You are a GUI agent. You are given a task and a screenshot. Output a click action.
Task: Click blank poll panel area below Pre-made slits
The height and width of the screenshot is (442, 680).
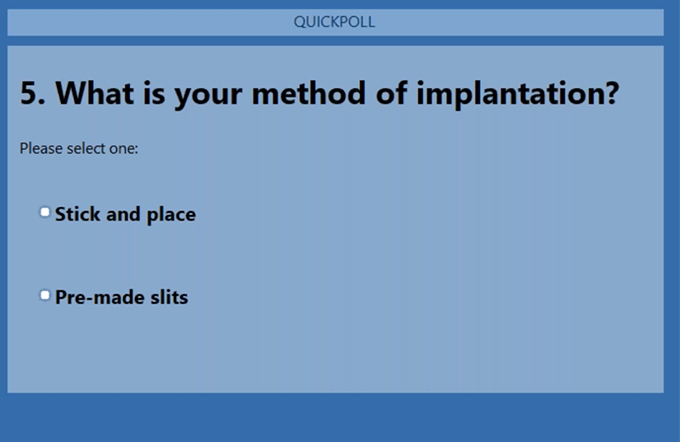pos(335,351)
